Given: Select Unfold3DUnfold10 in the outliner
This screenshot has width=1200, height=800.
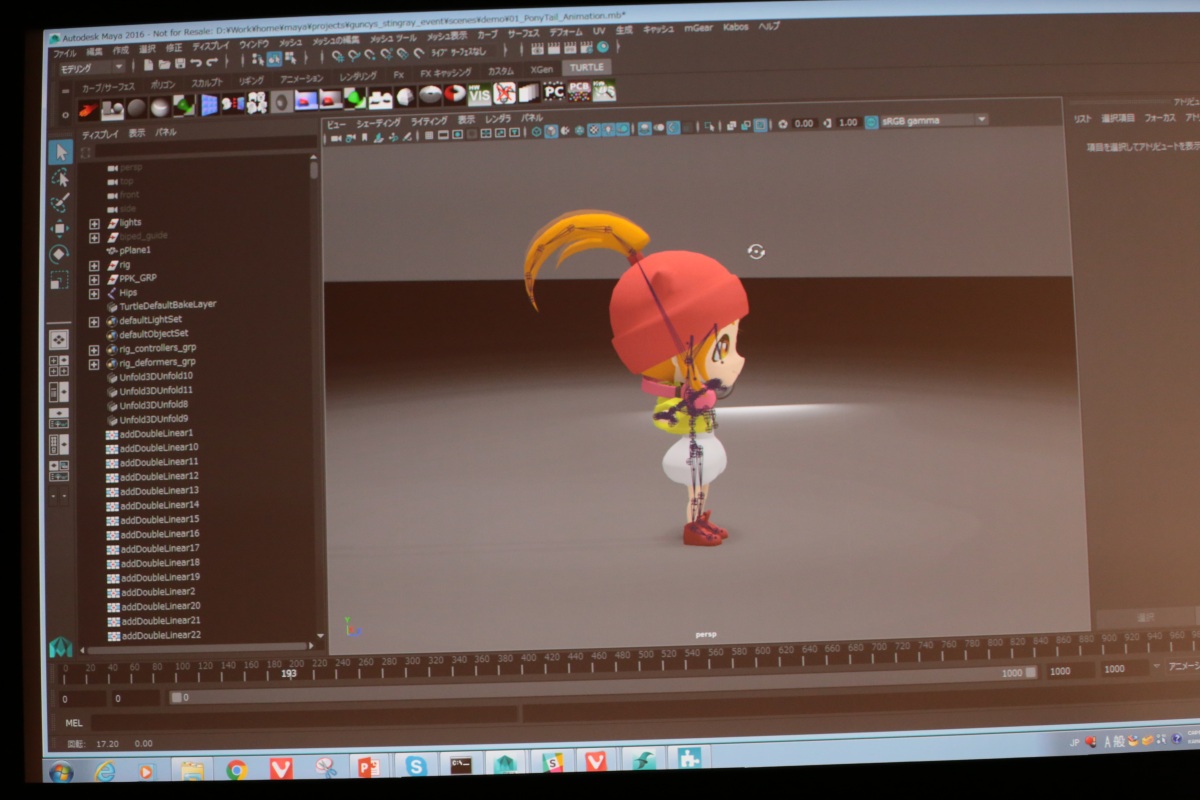Looking at the screenshot, I should (x=155, y=376).
